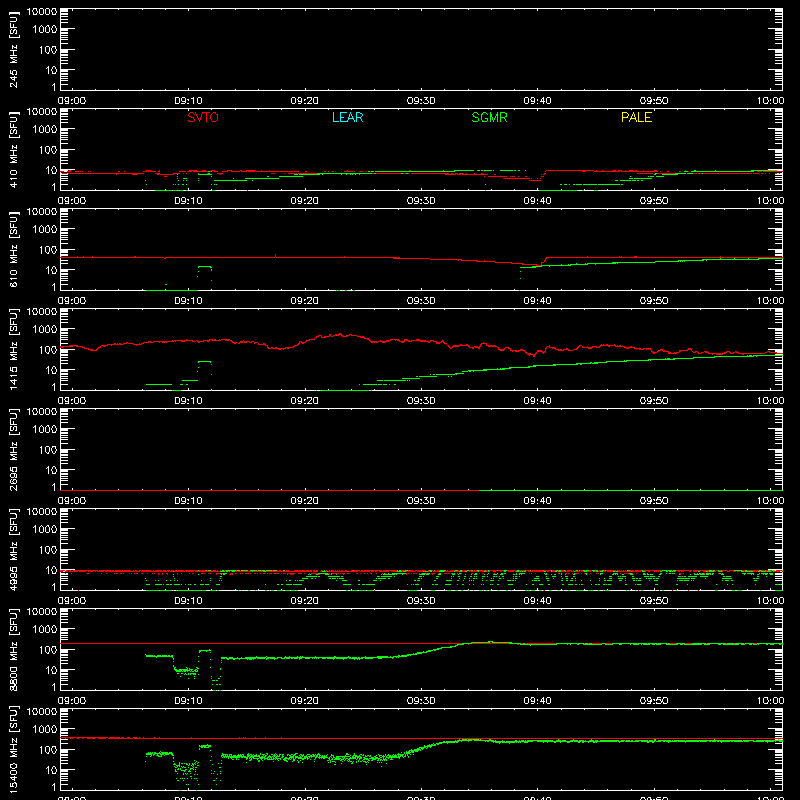
Task: Click the 10000 y-axis value of the 245 MHz panel
Action: click(x=42, y=12)
